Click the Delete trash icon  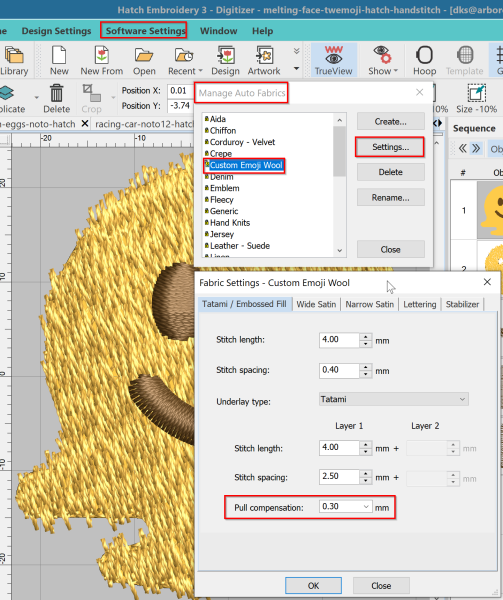pos(57,99)
